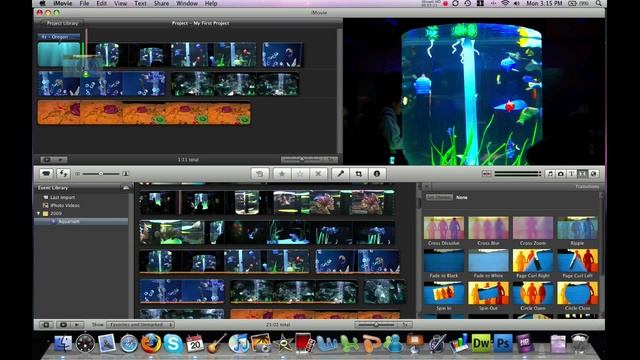Open Wi-Fi status menu
Image resolution: width=640 pixels, height=360 pixels.
pos(505,3)
